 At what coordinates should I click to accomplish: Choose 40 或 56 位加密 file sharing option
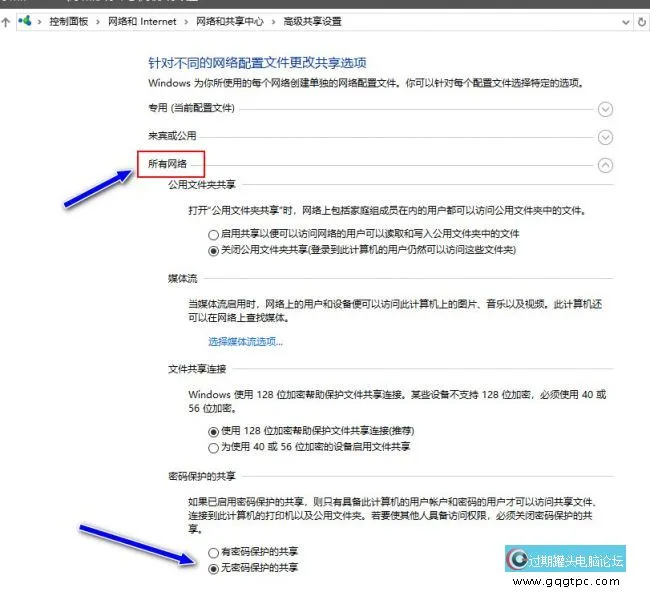212,446
